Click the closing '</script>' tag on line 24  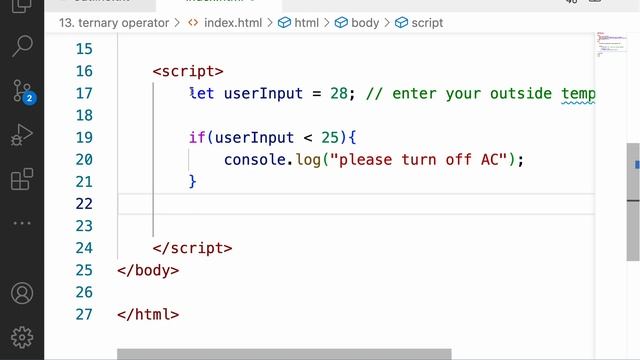coord(192,248)
